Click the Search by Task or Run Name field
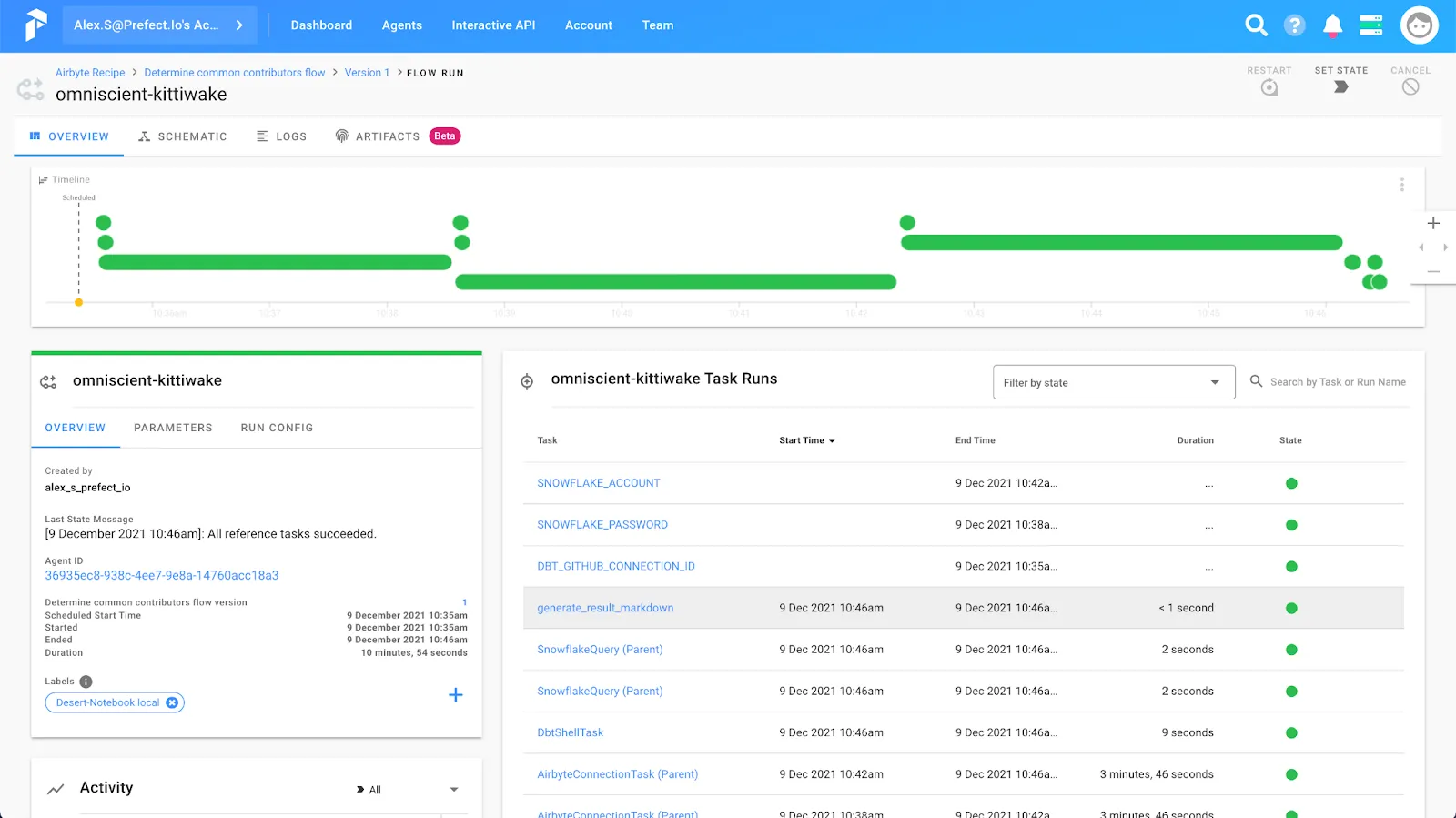This screenshot has height=818, width=1456. tap(1338, 382)
